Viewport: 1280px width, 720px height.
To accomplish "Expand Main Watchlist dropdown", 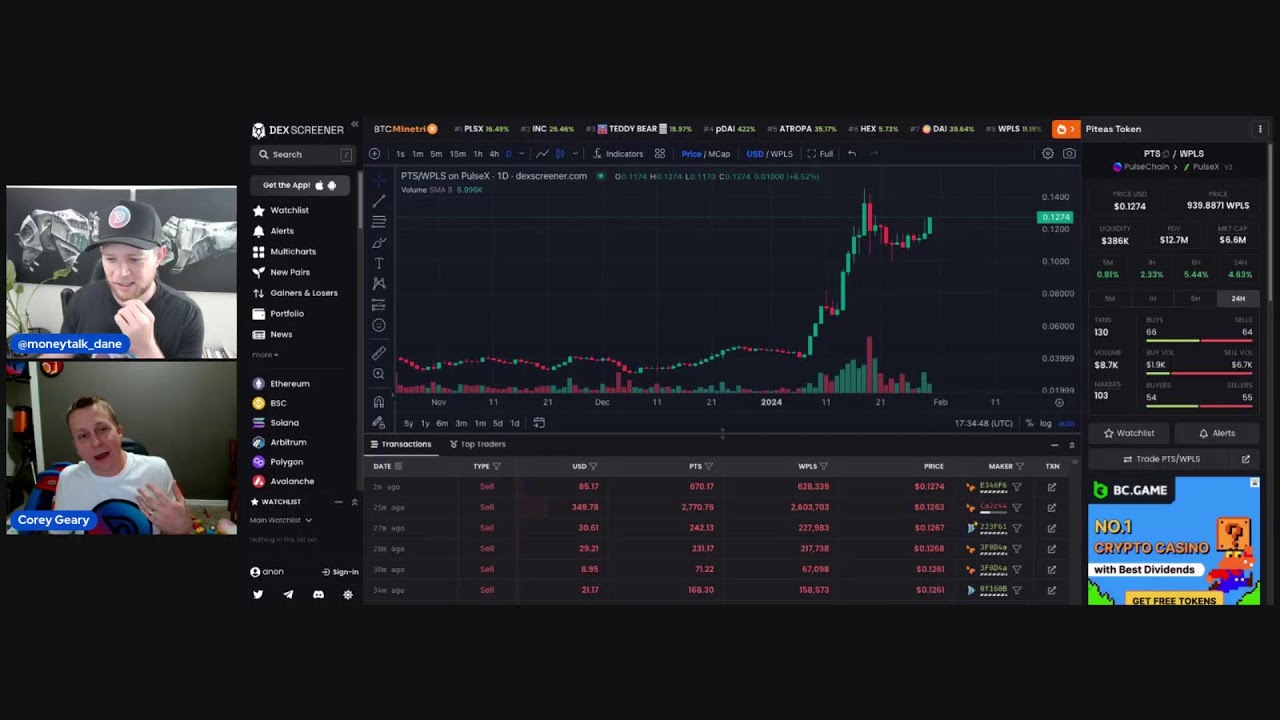I will click(x=281, y=520).
